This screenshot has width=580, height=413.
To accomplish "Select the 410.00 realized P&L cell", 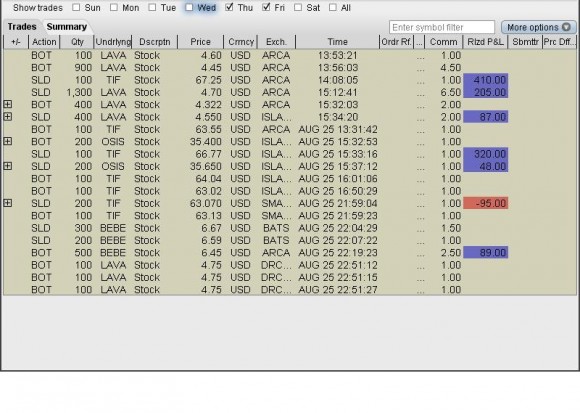I will [486, 80].
